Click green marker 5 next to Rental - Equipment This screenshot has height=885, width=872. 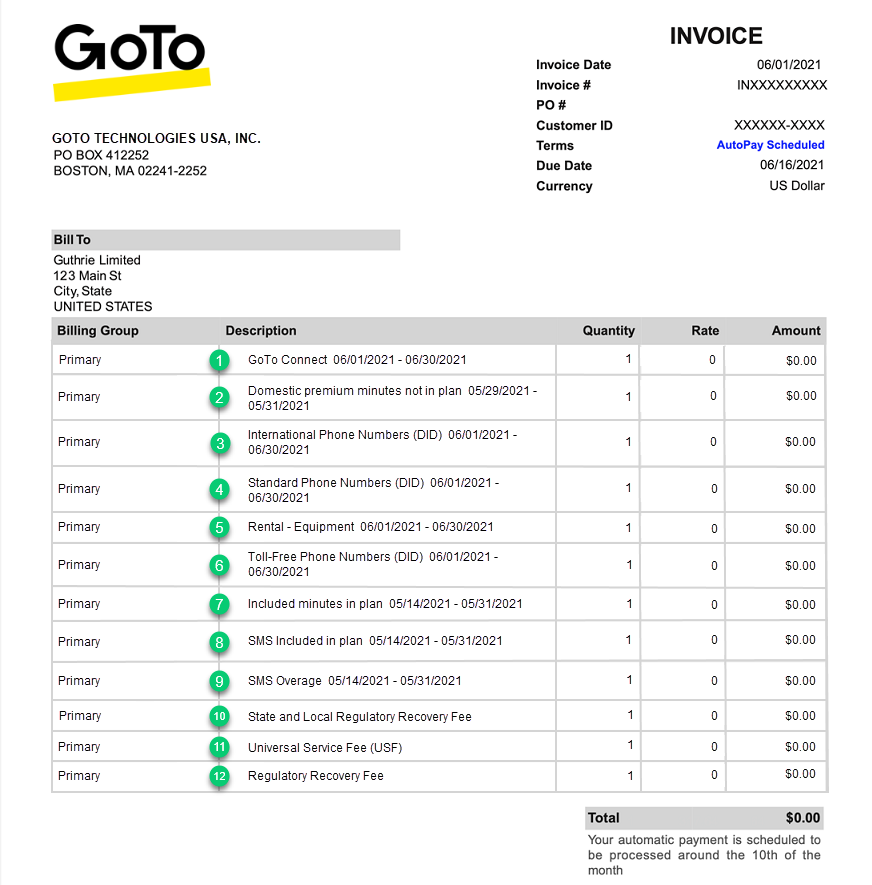pos(219,527)
